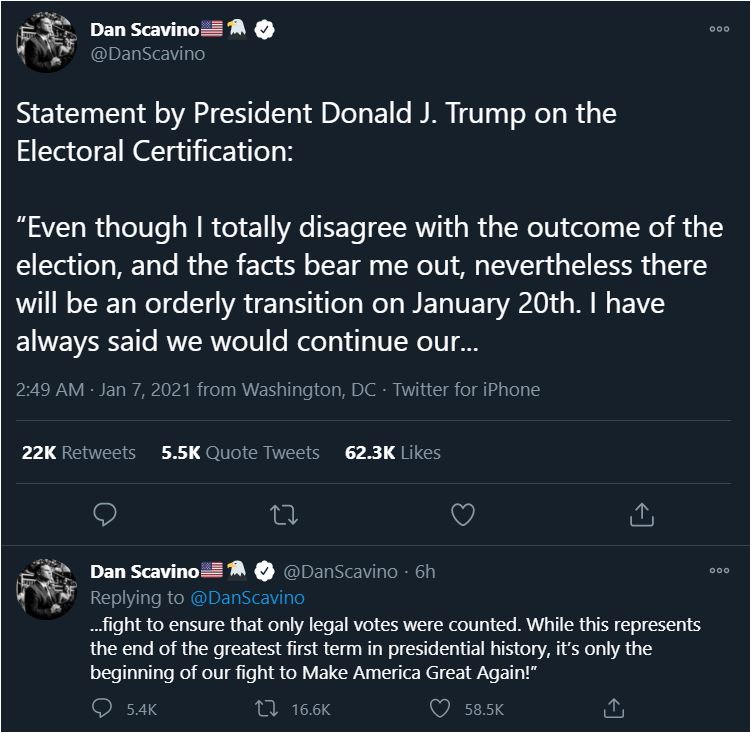Share the main tweet
The height and width of the screenshot is (733, 751).
click(641, 514)
